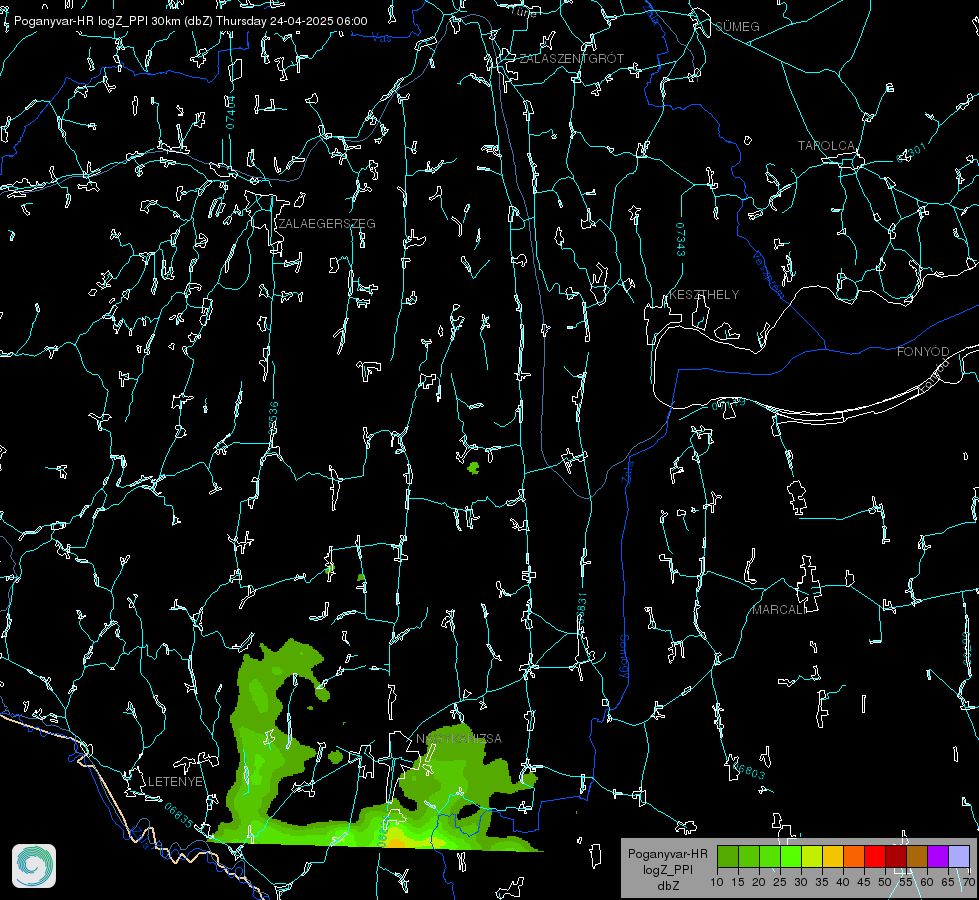Viewport: 979px width, 900px height.
Task: Click the SÜMEG town label
Action: point(737,27)
